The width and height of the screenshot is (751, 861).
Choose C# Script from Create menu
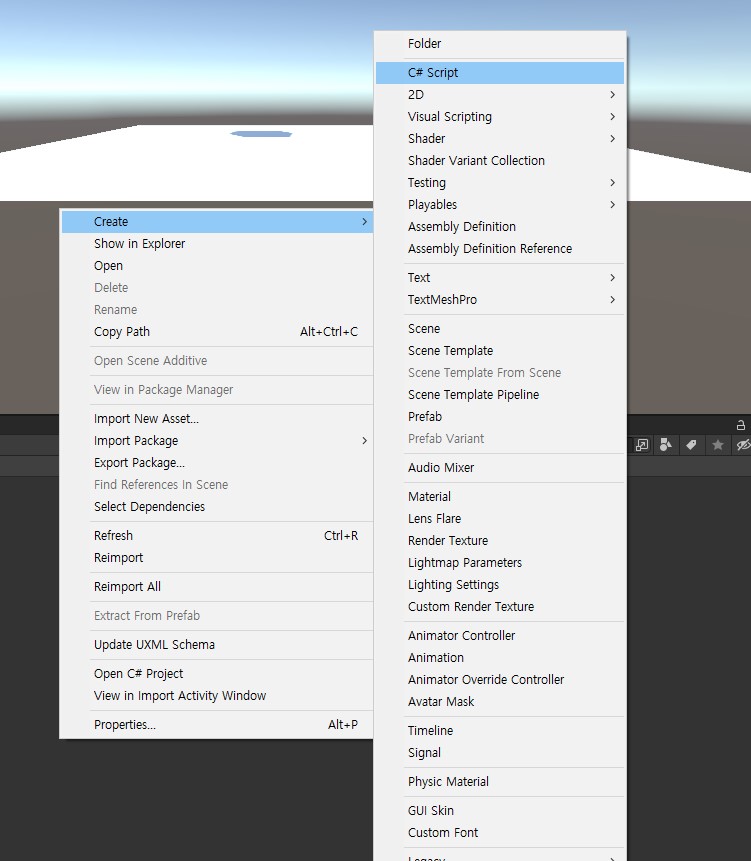500,73
